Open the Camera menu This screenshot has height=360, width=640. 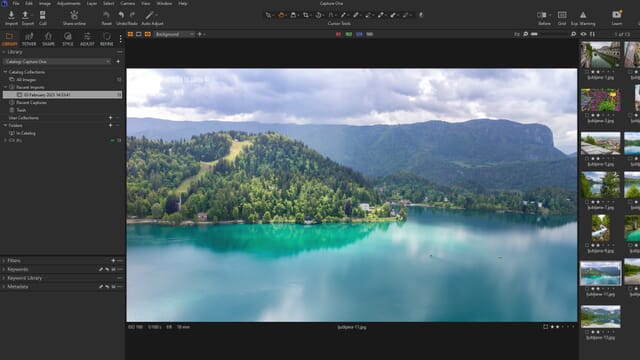[x=127, y=3]
